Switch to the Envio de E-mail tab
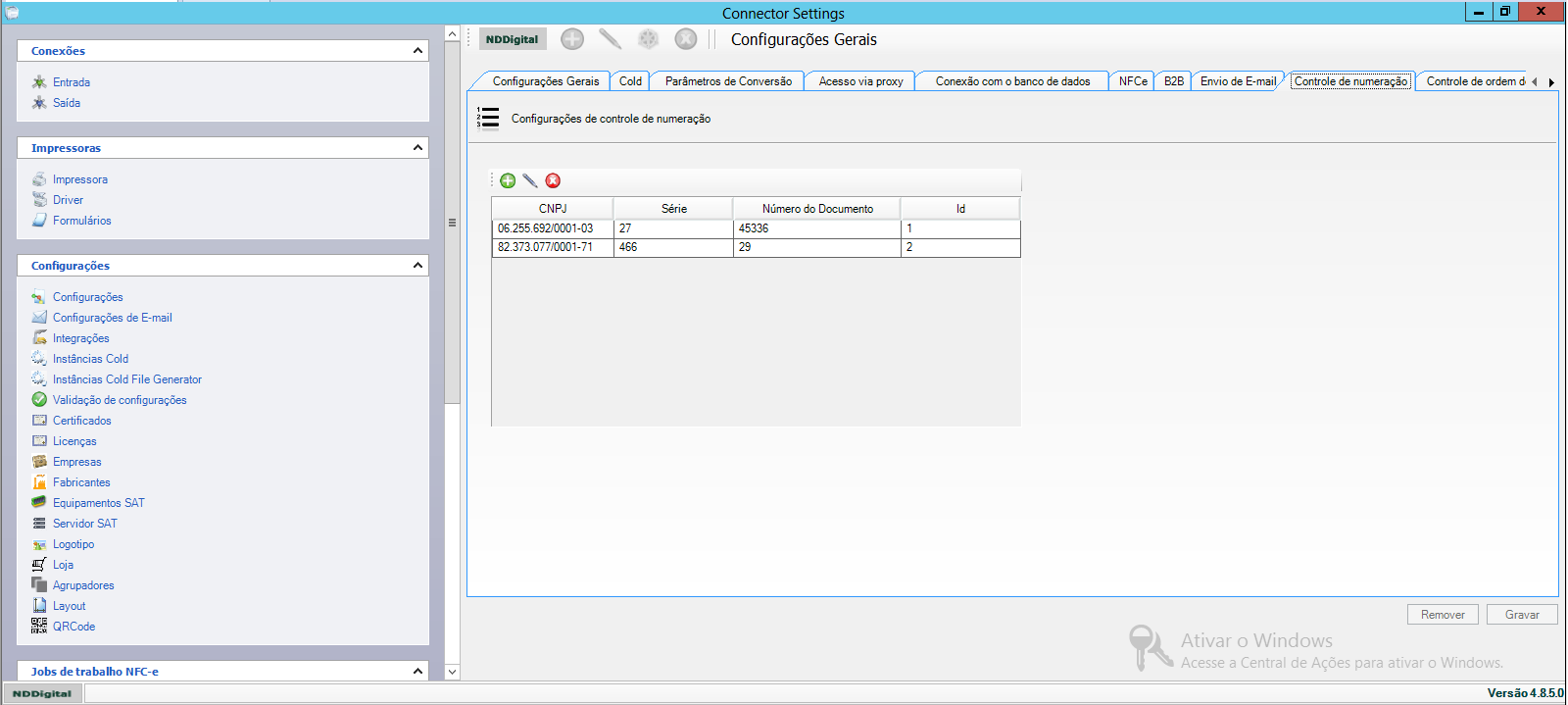Screen dimensions: 1568x705 (1238, 81)
